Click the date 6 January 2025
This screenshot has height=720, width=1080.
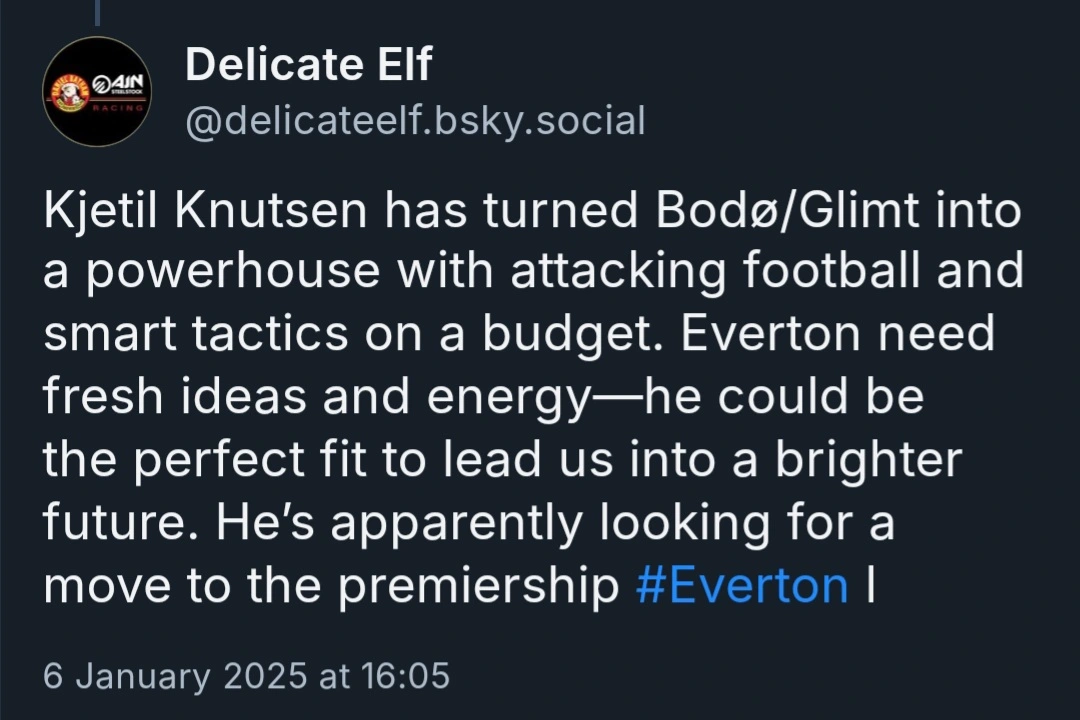[175, 676]
